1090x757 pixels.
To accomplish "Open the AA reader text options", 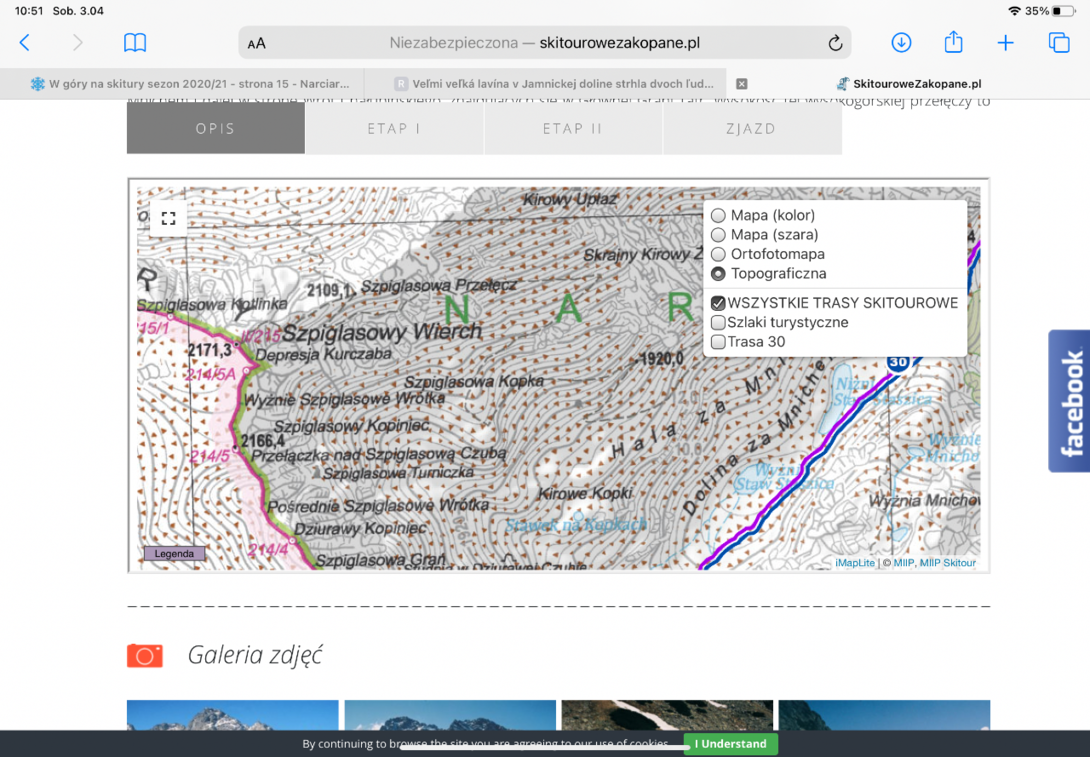I will click(x=257, y=43).
